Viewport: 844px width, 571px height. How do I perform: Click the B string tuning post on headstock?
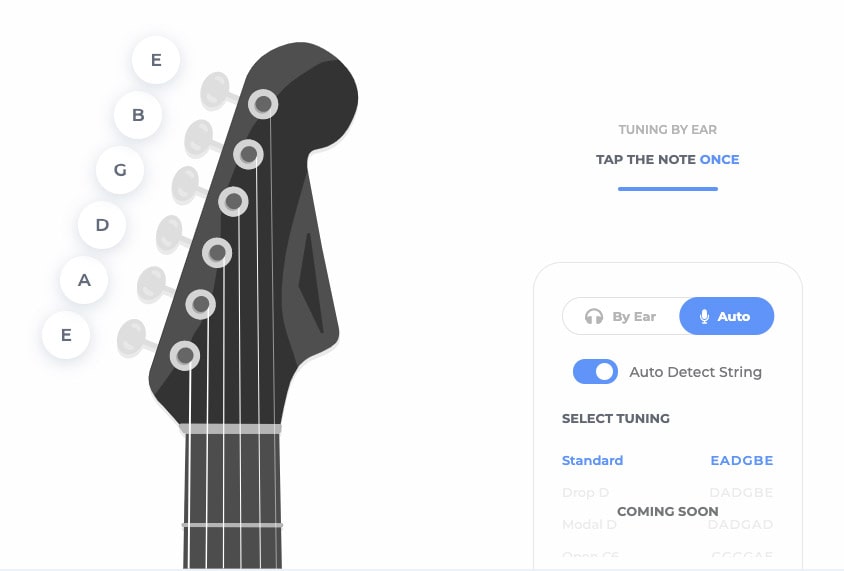(248, 154)
